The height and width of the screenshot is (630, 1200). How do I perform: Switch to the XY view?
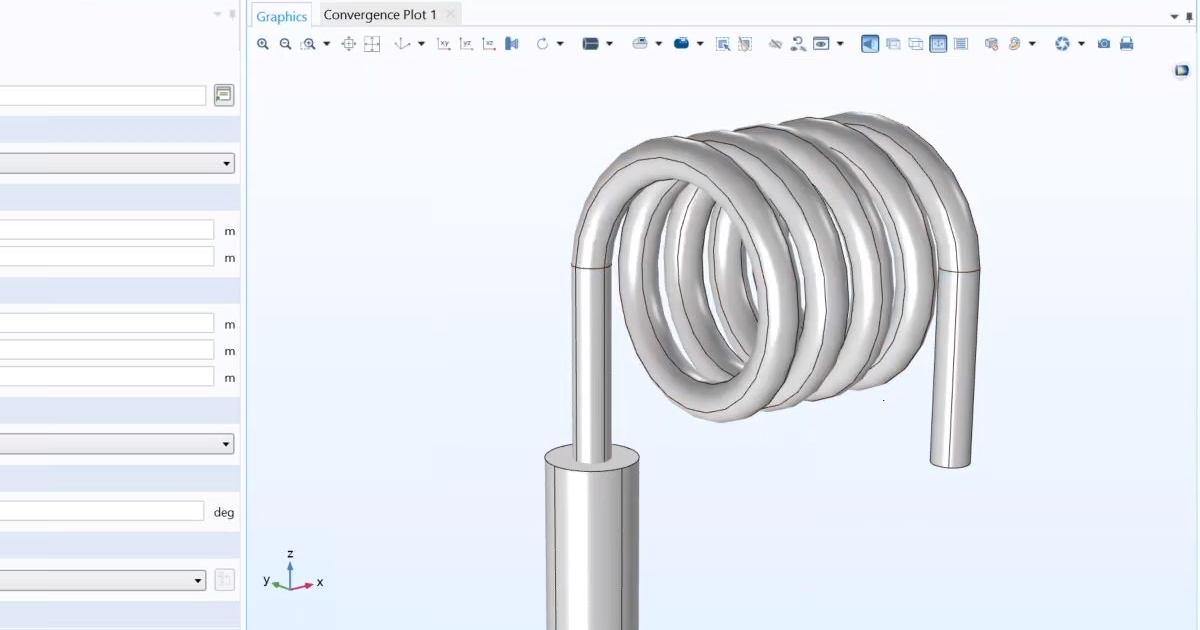coord(443,44)
